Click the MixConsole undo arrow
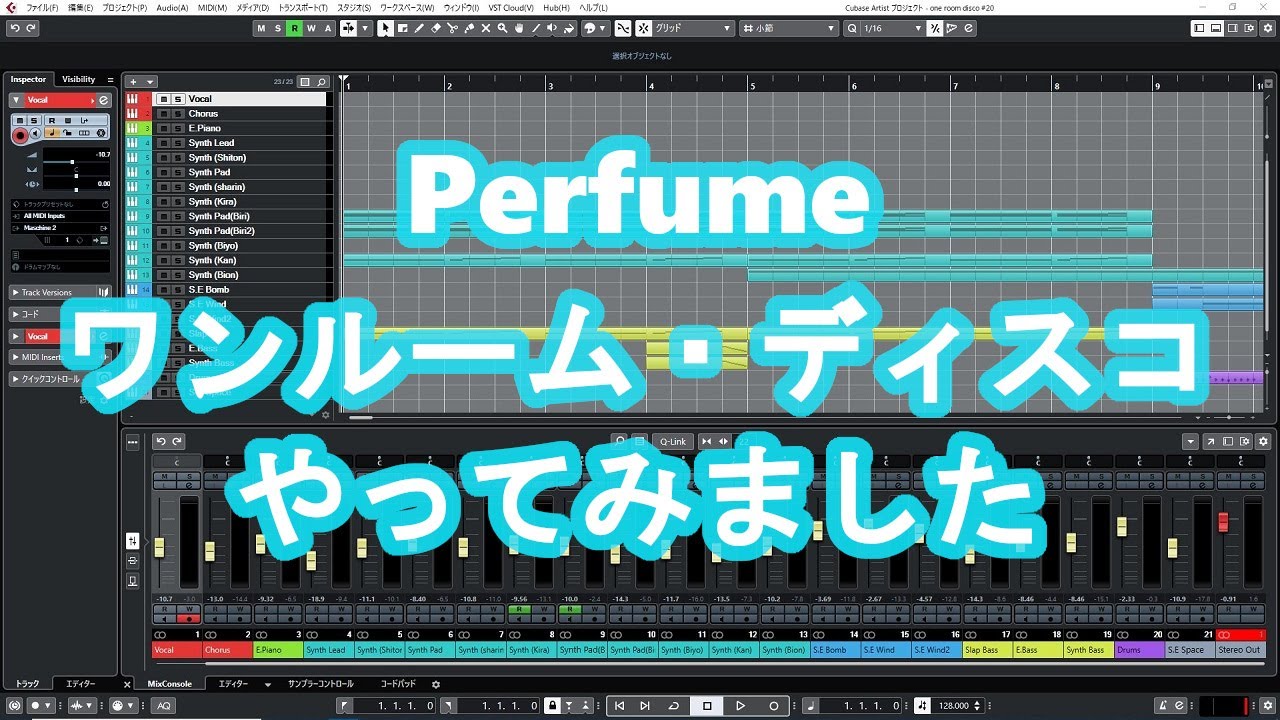Image resolution: width=1280 pixels, height=720 pixels. (160, 441)
